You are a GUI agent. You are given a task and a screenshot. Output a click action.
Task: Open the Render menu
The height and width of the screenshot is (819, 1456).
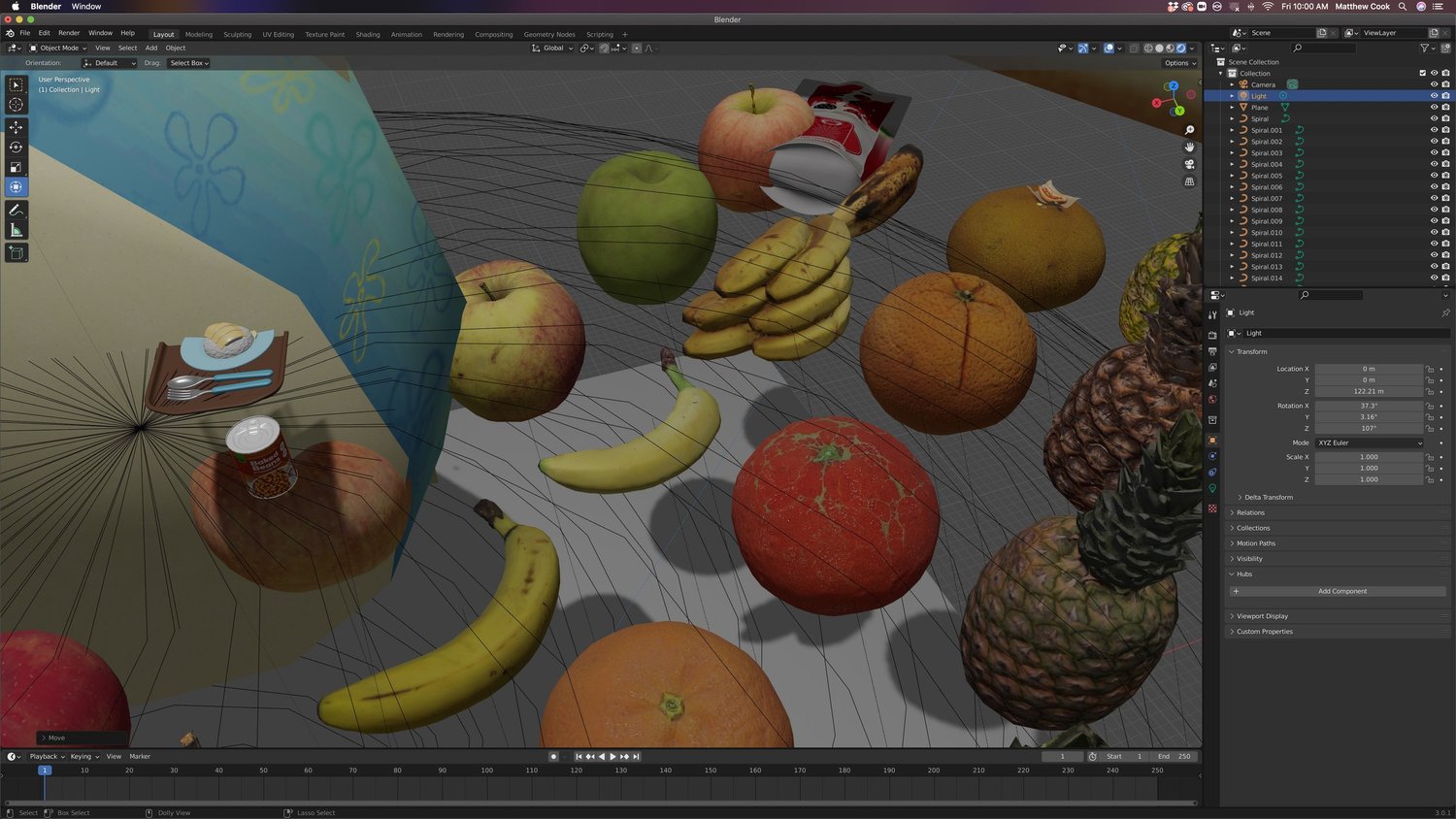click(69, 33)
